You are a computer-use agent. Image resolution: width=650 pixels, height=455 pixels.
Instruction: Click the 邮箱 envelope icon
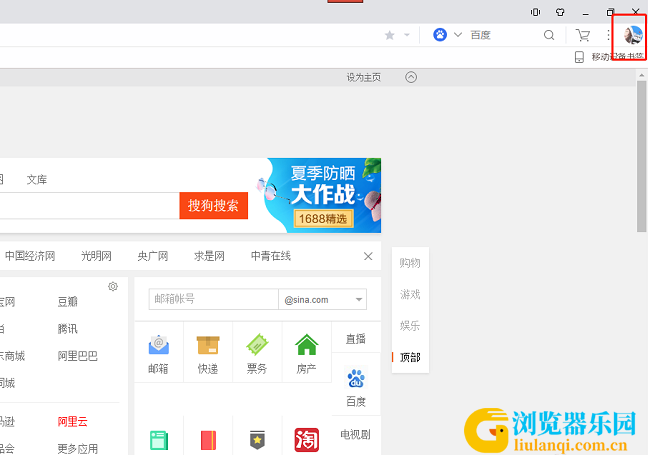click(x=158, y=345)
